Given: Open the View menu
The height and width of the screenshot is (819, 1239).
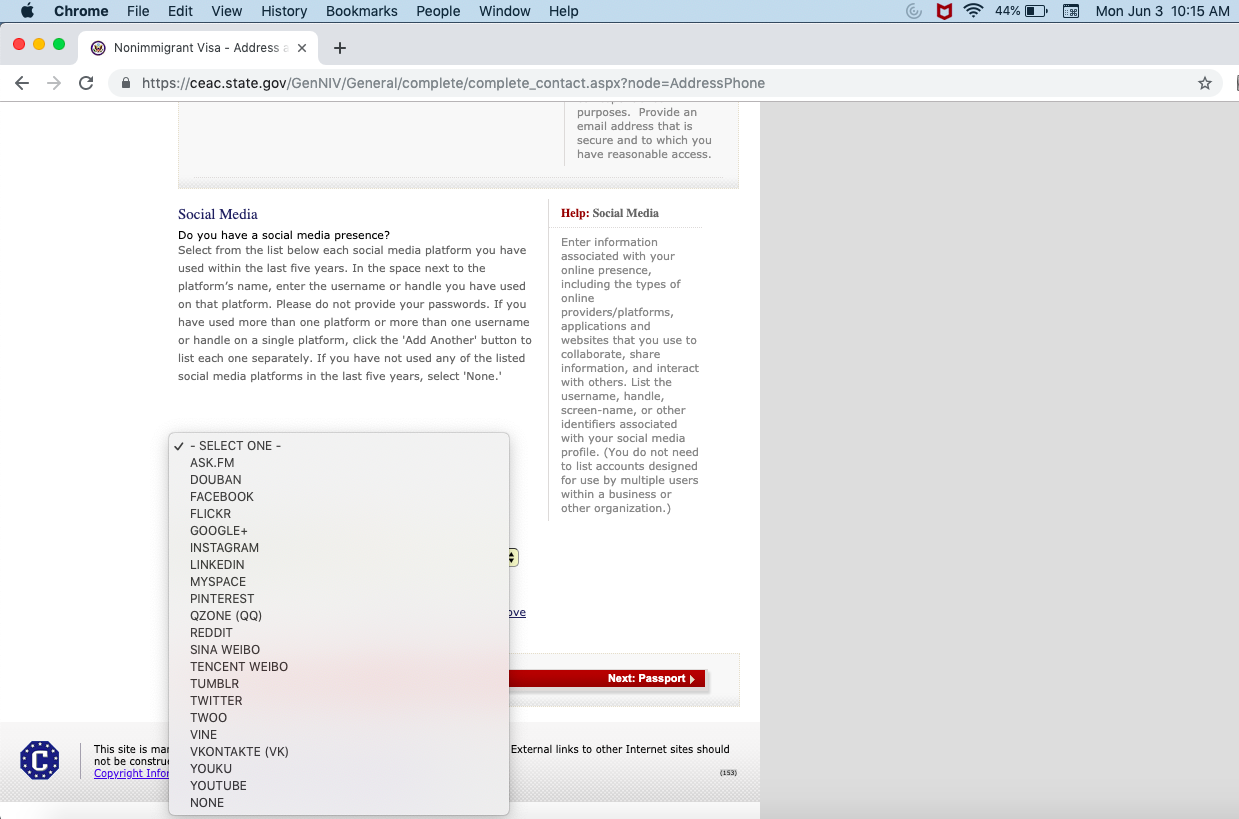Looking at the screenshot, I should tap(227, 11).
